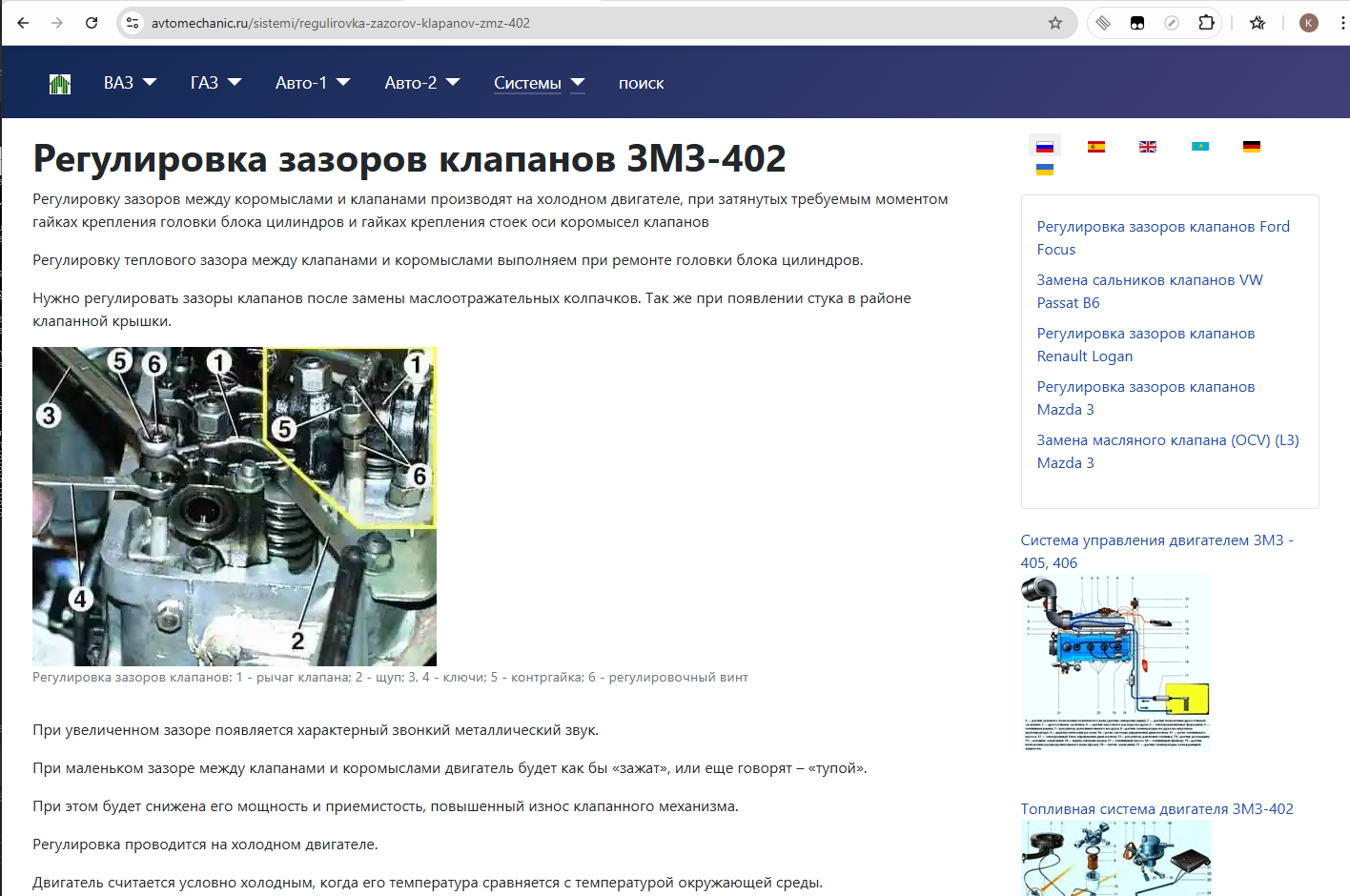
Task: Open the Системы navigation menu
Action: [539, 83]
